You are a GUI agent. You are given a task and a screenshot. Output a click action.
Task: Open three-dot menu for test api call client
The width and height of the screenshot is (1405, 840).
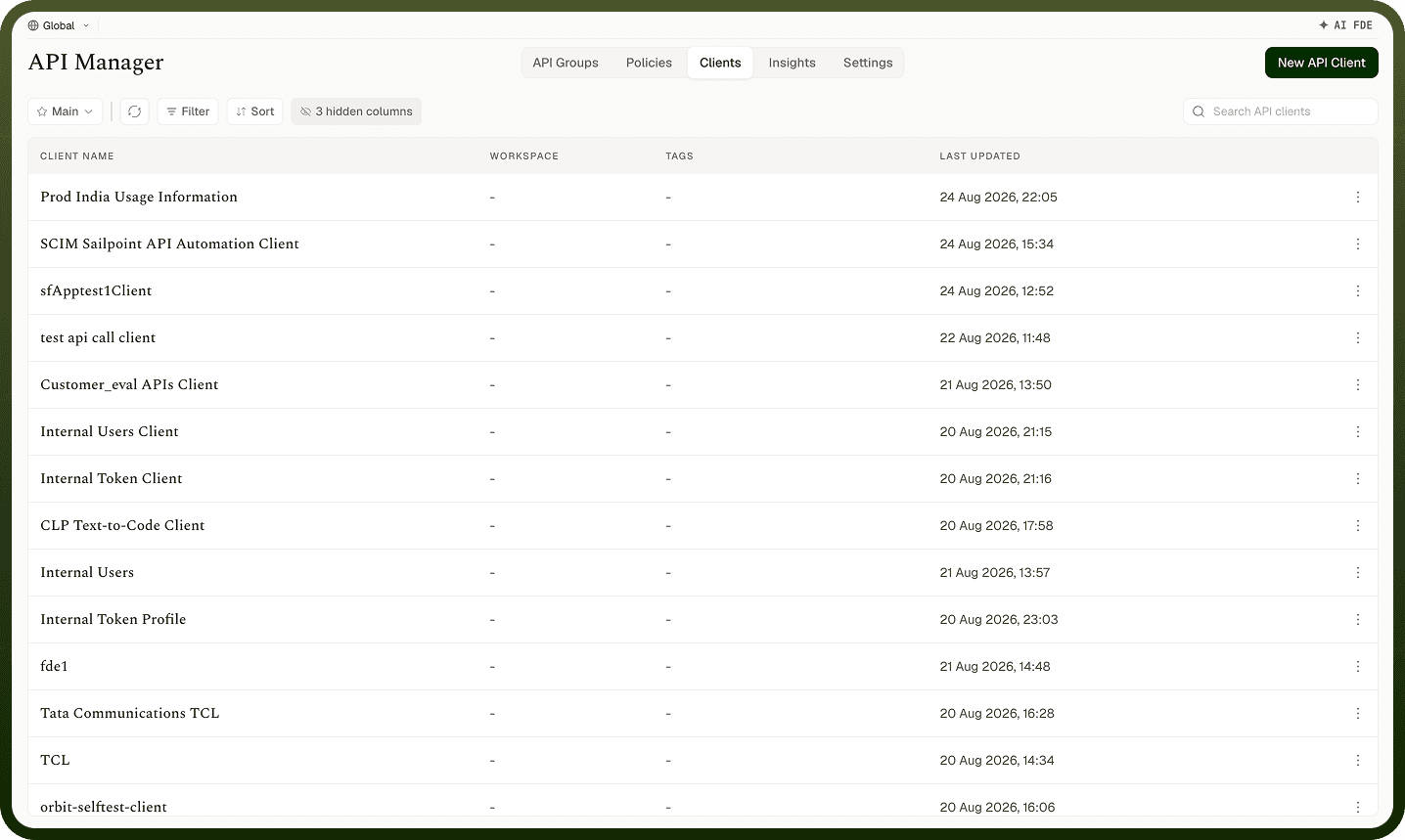pyautogui.click(x=1358, y=338)
